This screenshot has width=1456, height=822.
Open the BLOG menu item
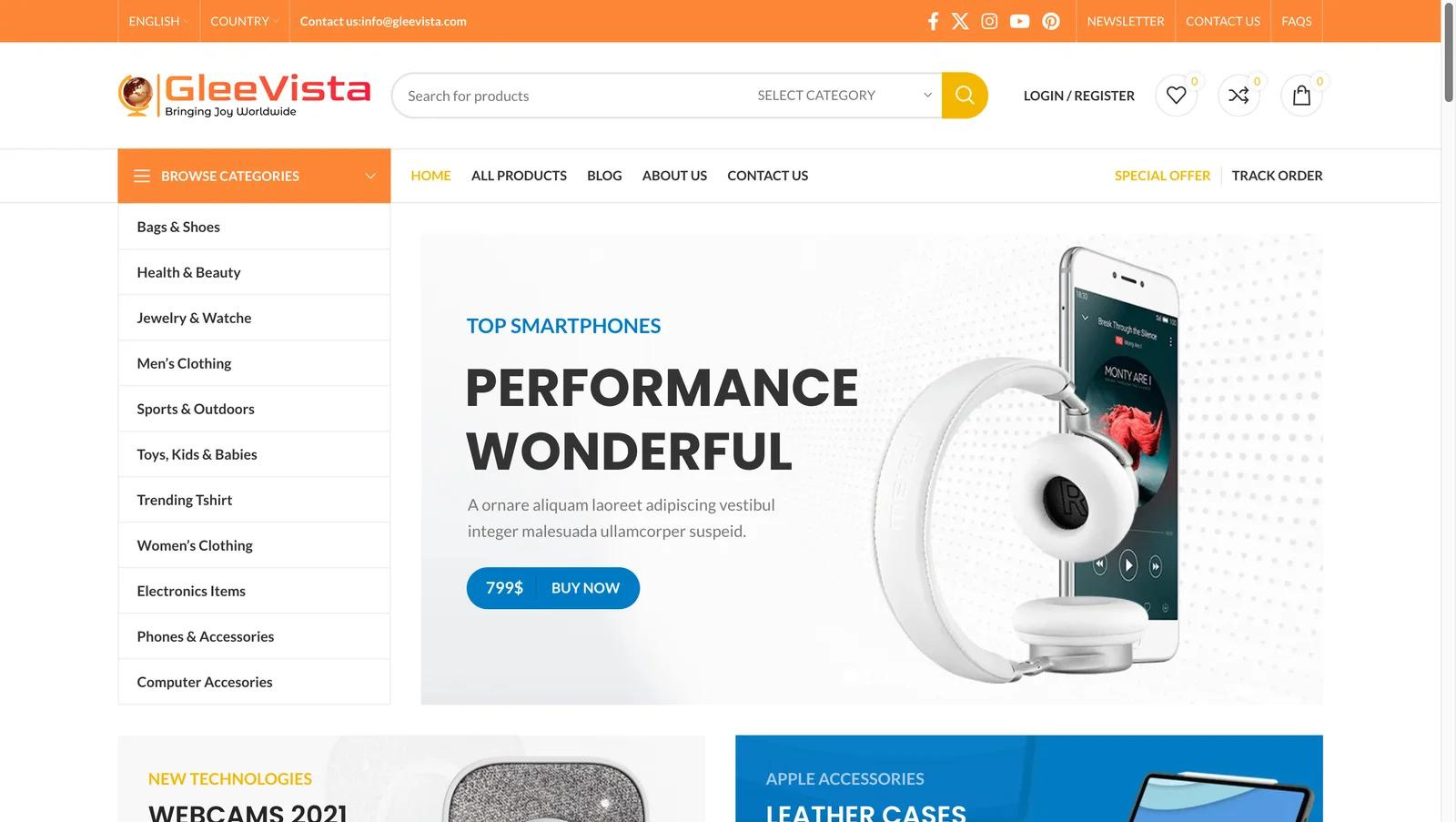[604, 176]
